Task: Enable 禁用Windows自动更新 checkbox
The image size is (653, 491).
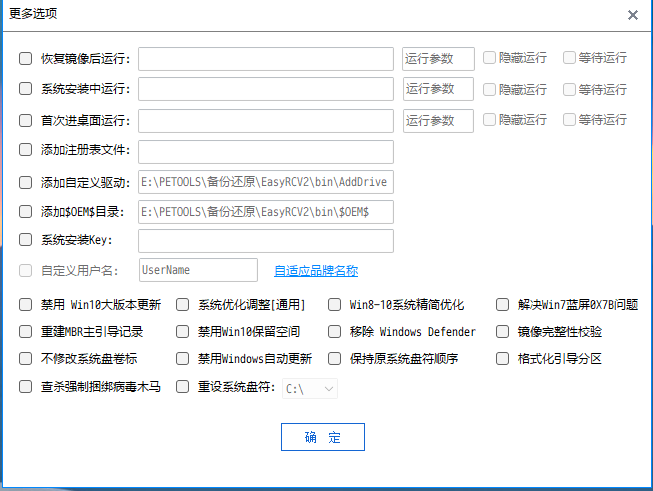Action: click(182, 359)
